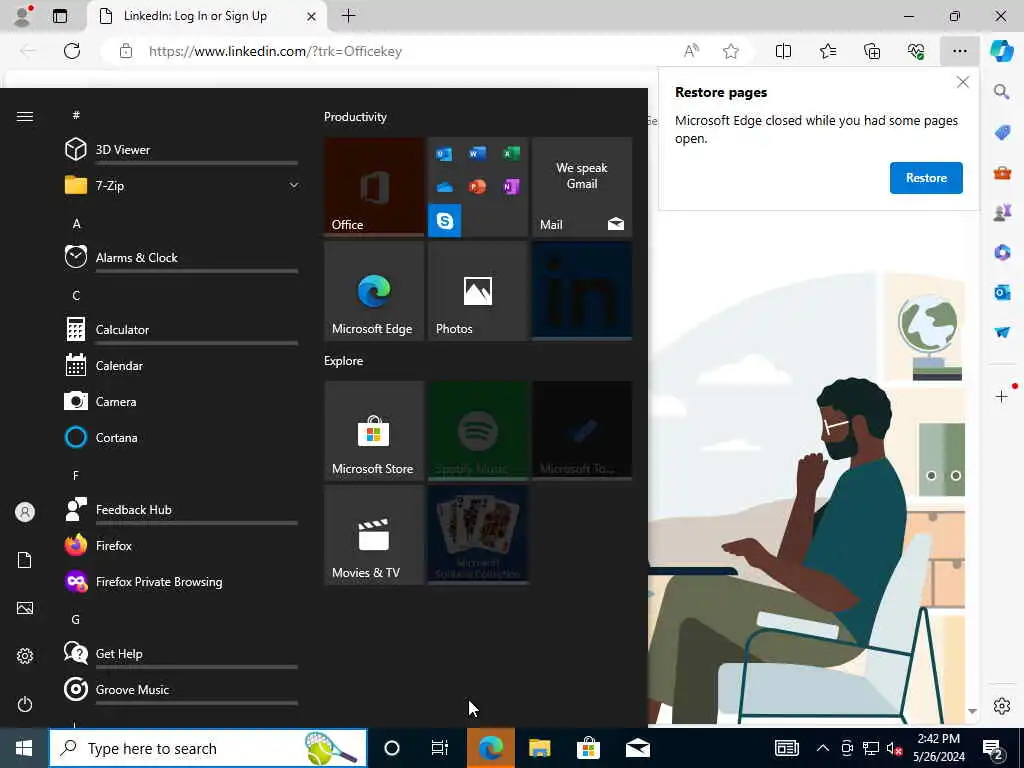This screenshot has height=768, width=1024.
Task: Click the Explore group heading
Action: tap(344, 360)
